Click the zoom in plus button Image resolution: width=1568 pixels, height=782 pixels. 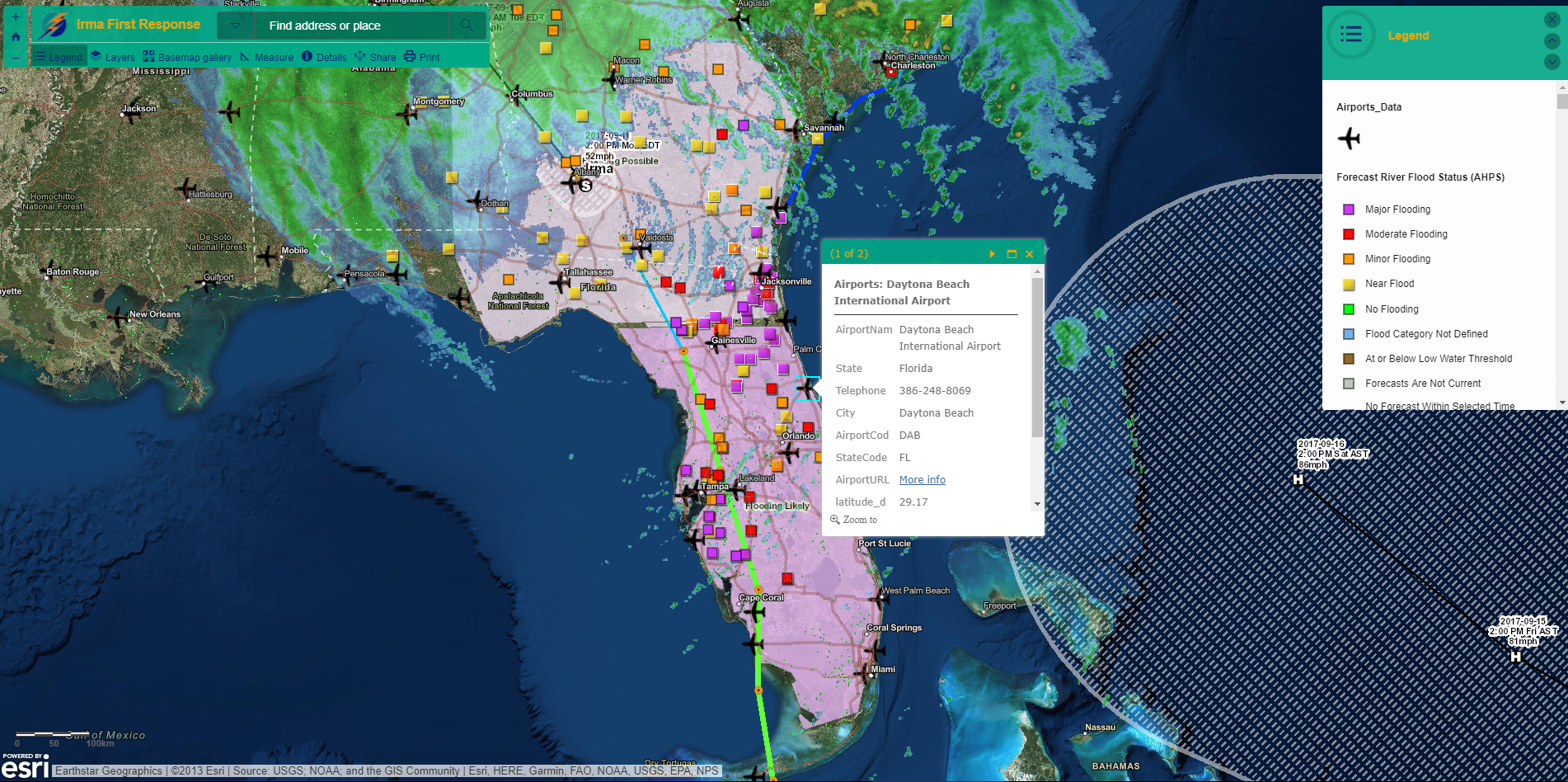click(16, 17)
